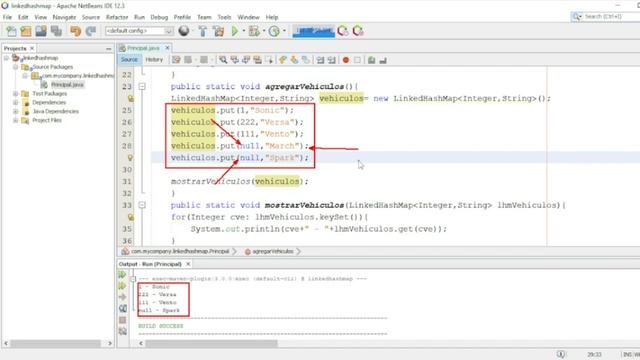Image resolution: width=640 pixels, height=360 pixels.
Task: Click the Previous Bookmark icon
Action: click(x=282, y=60)
